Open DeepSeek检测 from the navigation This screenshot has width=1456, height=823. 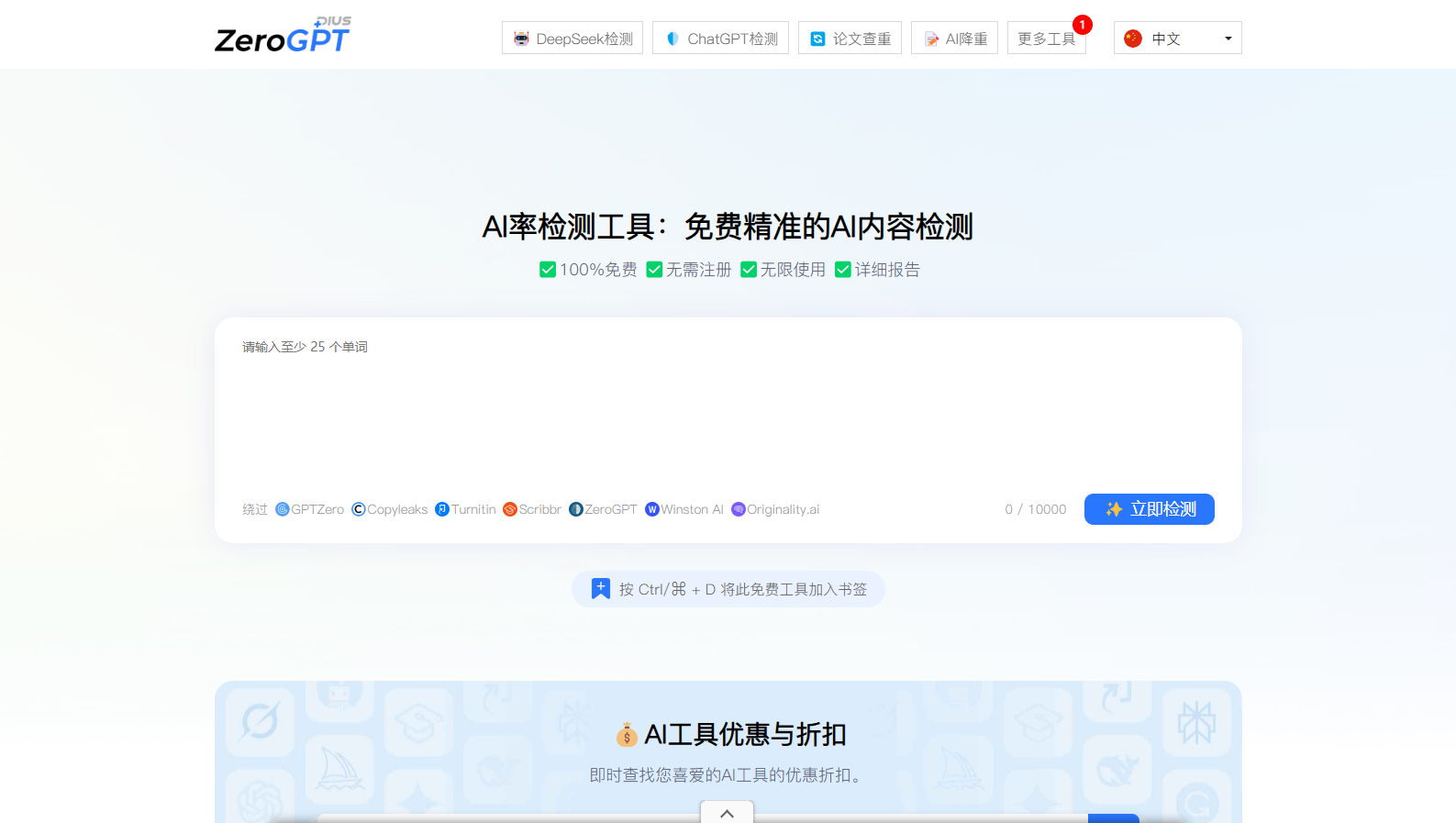click(572, 39)
